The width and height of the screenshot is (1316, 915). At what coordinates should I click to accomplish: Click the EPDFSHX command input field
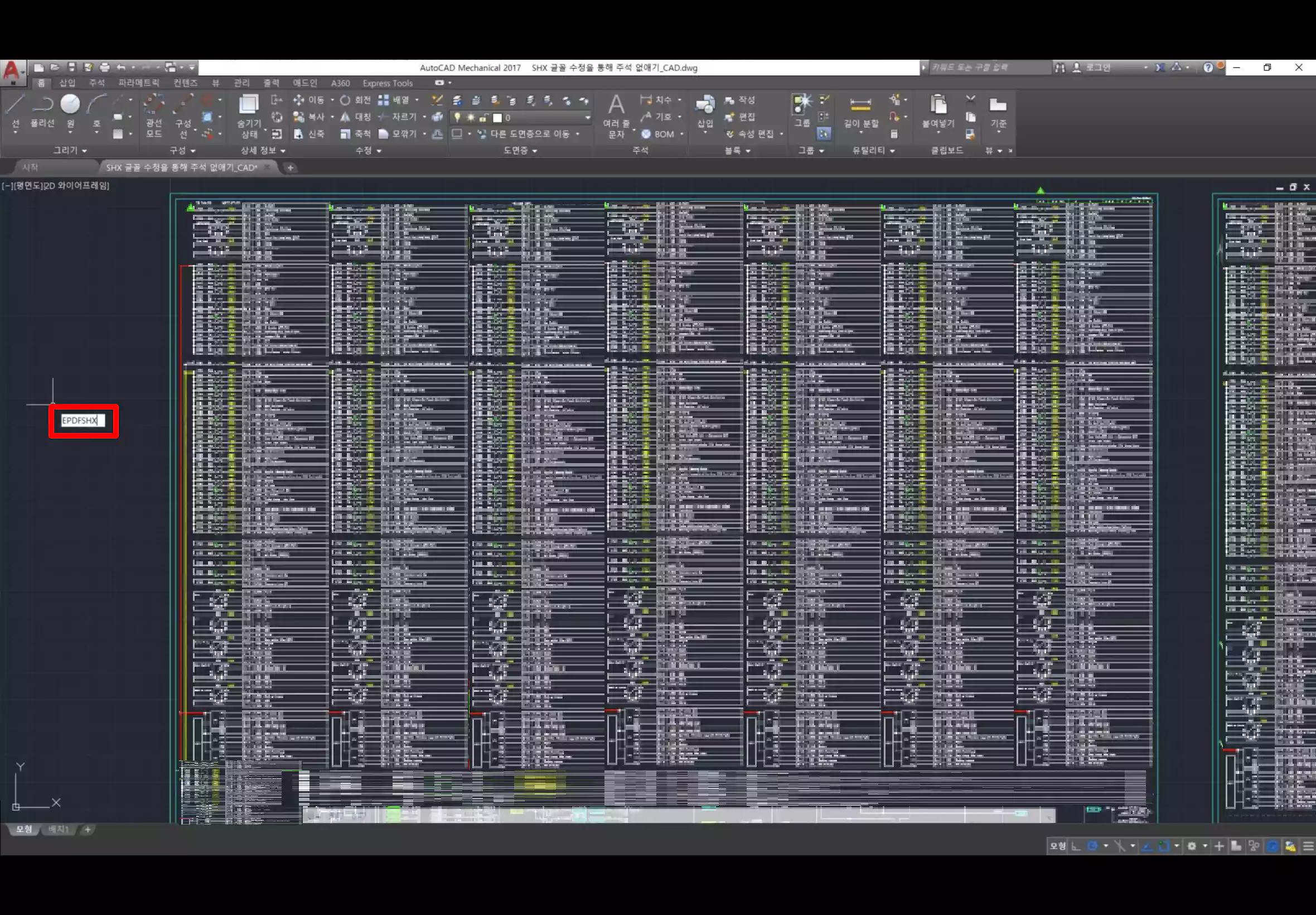[x=83, y=420]
